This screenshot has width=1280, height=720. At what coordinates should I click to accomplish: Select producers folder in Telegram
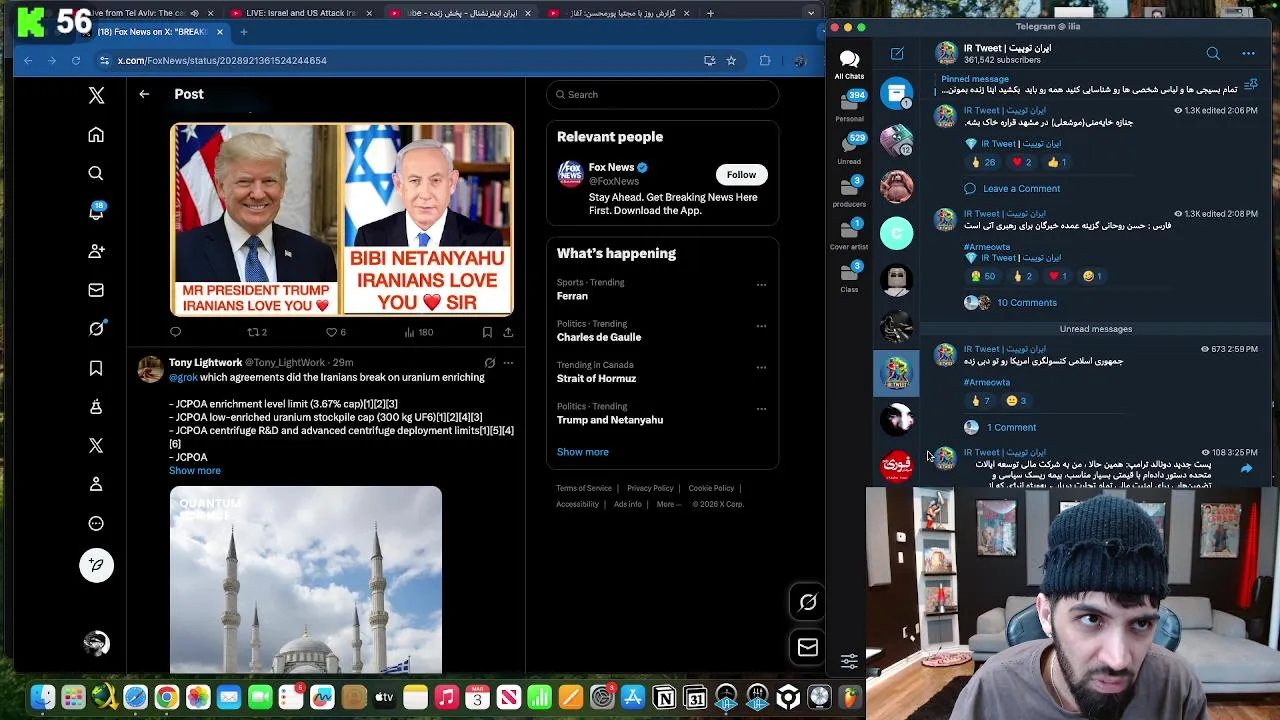(x=849, y=192)
